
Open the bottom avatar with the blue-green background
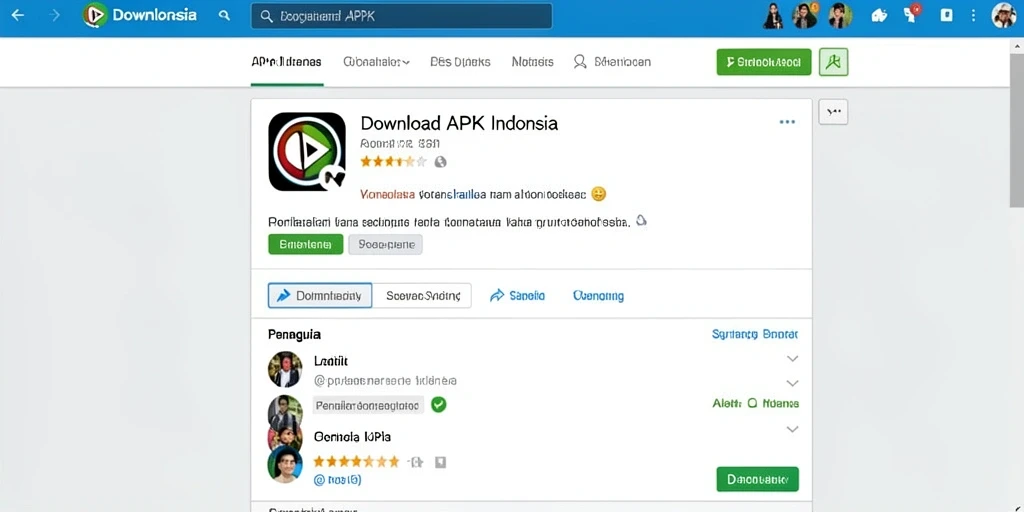click(285, 464)
